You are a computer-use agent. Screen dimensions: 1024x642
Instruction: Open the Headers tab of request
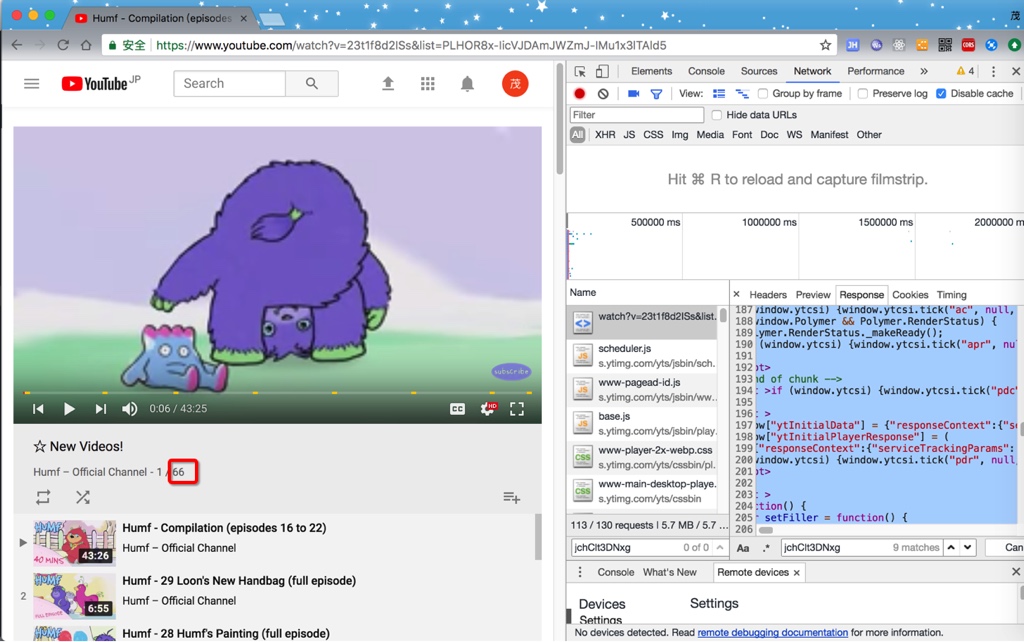click(x=768, y=295)
